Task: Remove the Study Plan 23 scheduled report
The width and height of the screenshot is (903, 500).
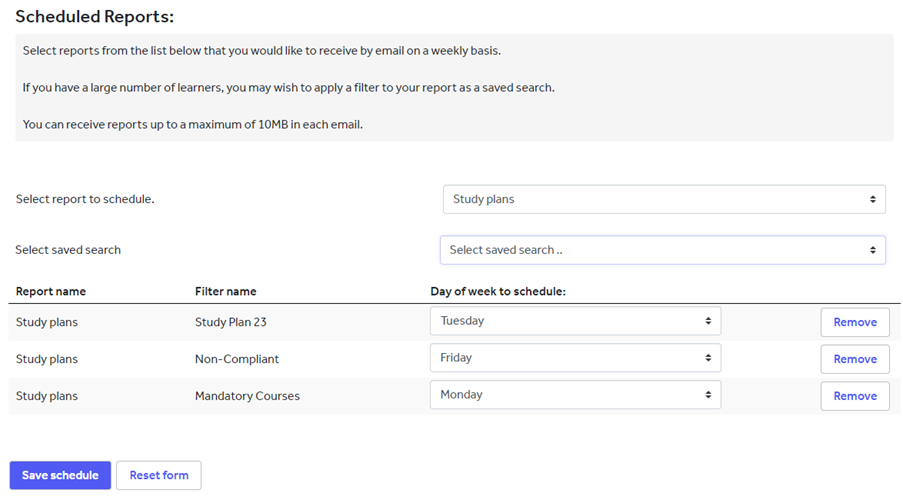Action: pyautogui.click(x=855, y=322)
